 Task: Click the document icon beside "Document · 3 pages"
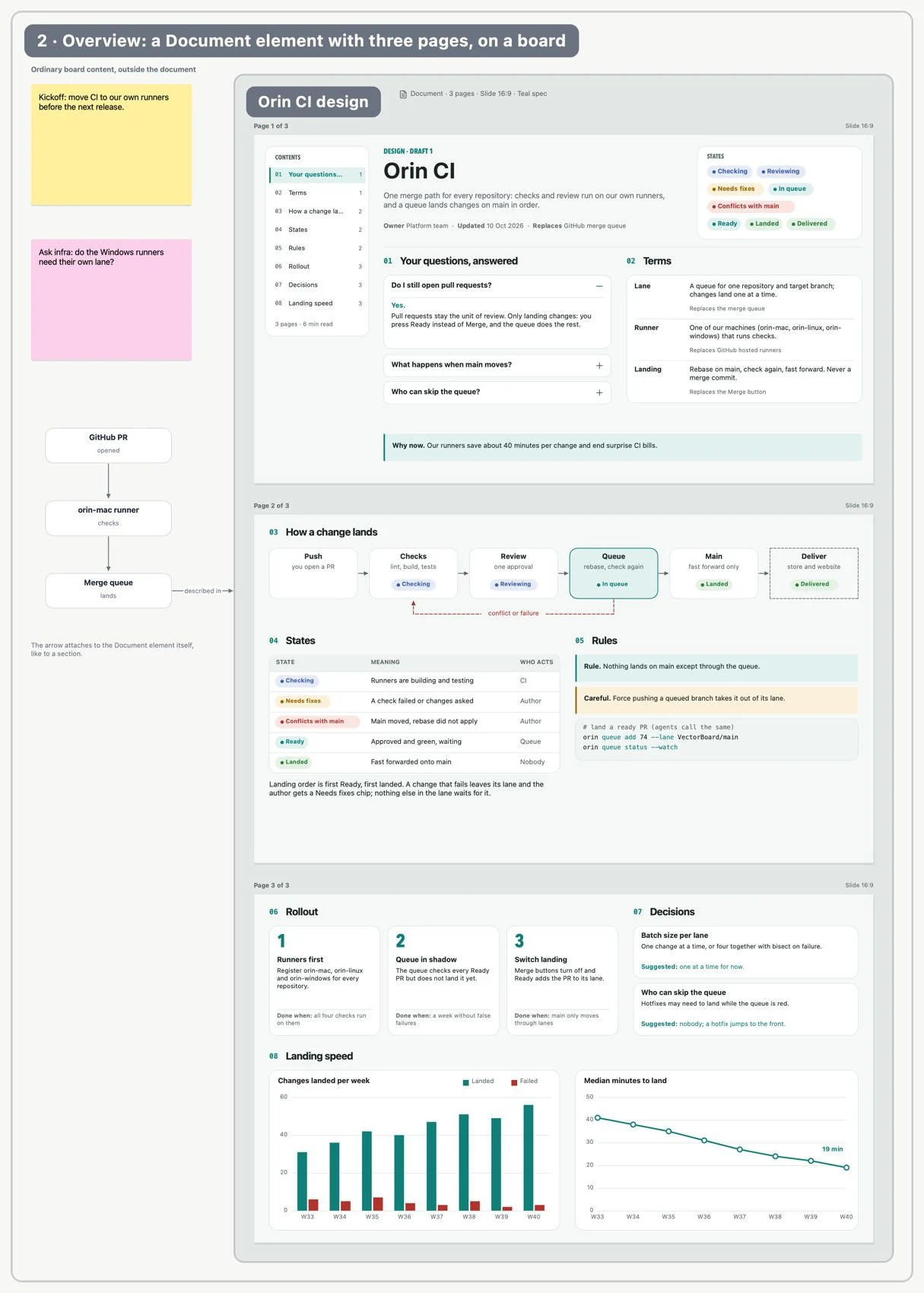[403, 94]
